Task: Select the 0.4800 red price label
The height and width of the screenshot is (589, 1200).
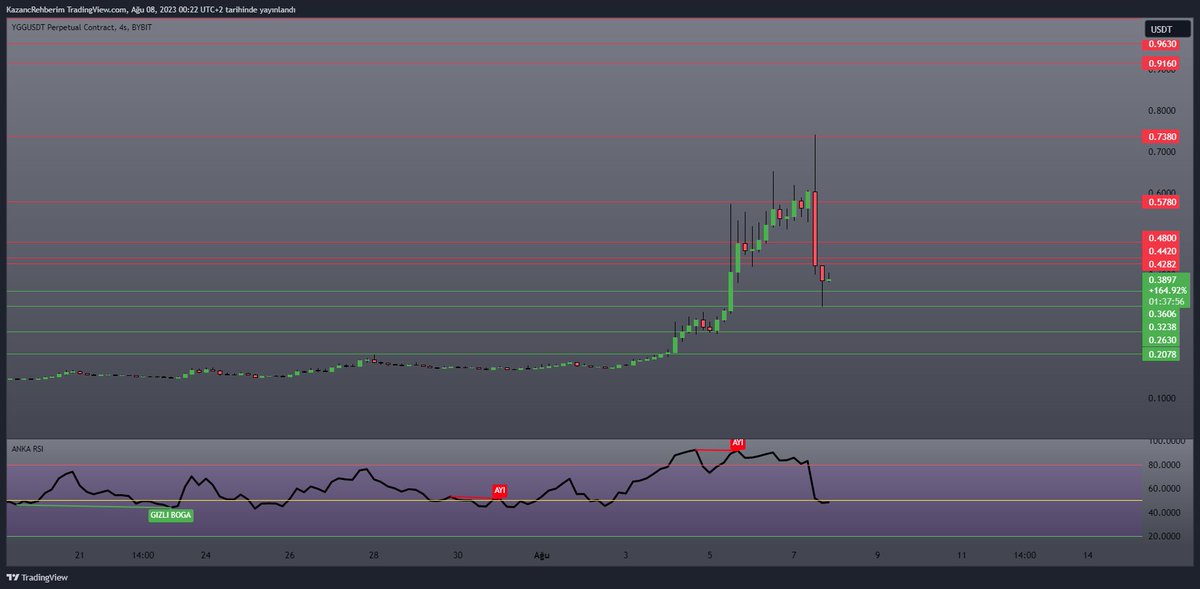Action: [1163, 239]
